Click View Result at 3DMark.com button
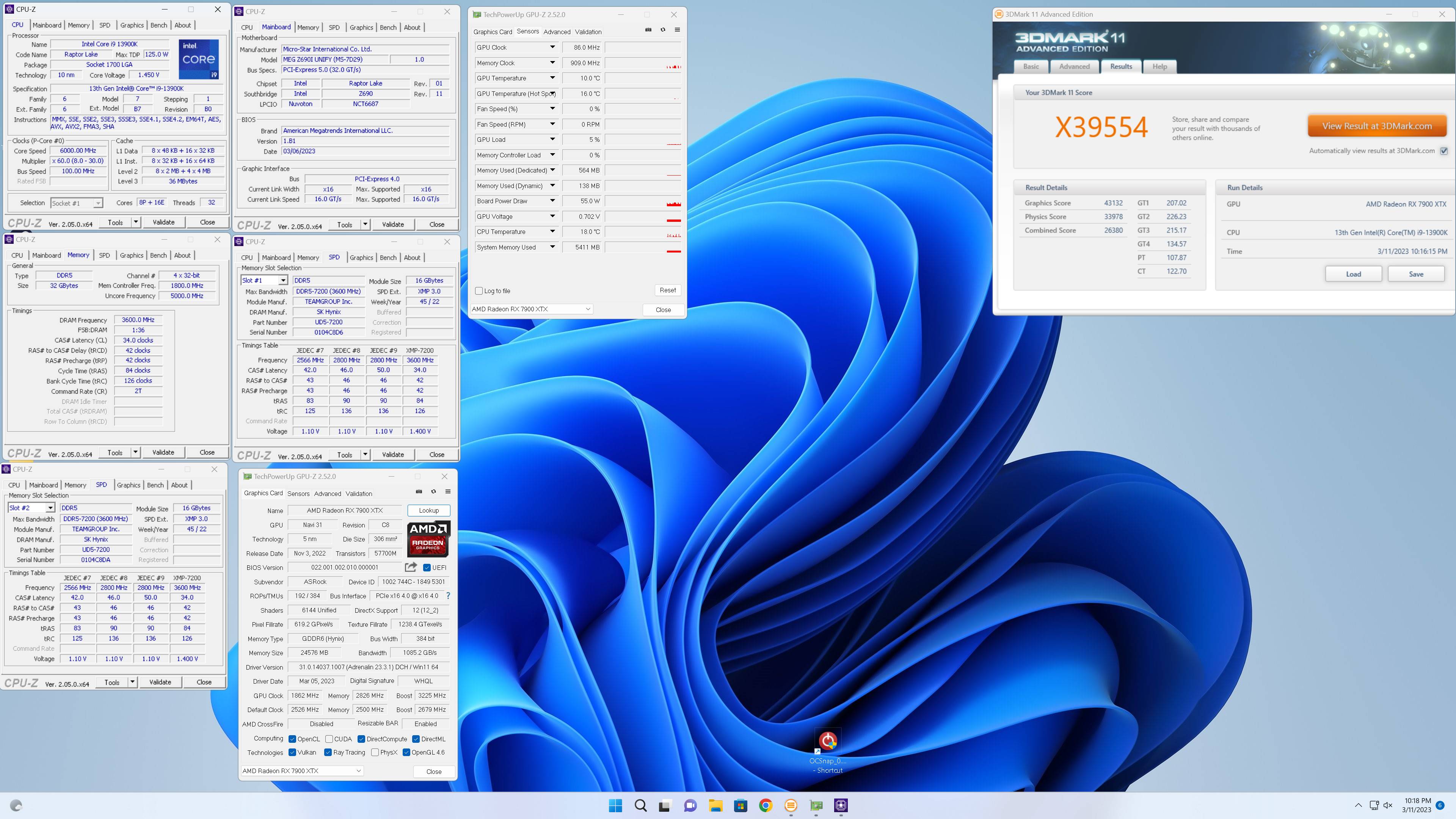Image resolution: width=1456 pixels, height=819 pixels. [1377, 126]
